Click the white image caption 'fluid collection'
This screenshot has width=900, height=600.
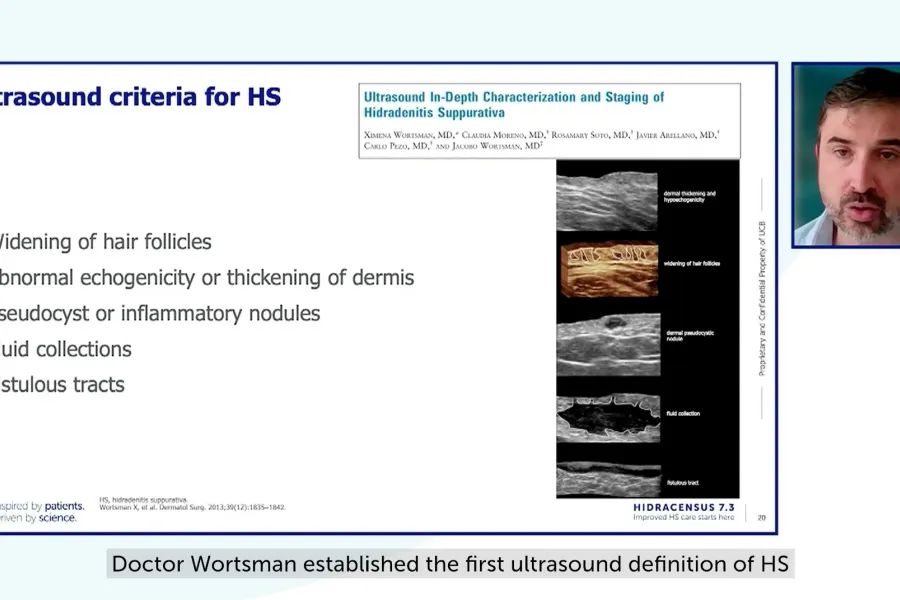(683, 413)
